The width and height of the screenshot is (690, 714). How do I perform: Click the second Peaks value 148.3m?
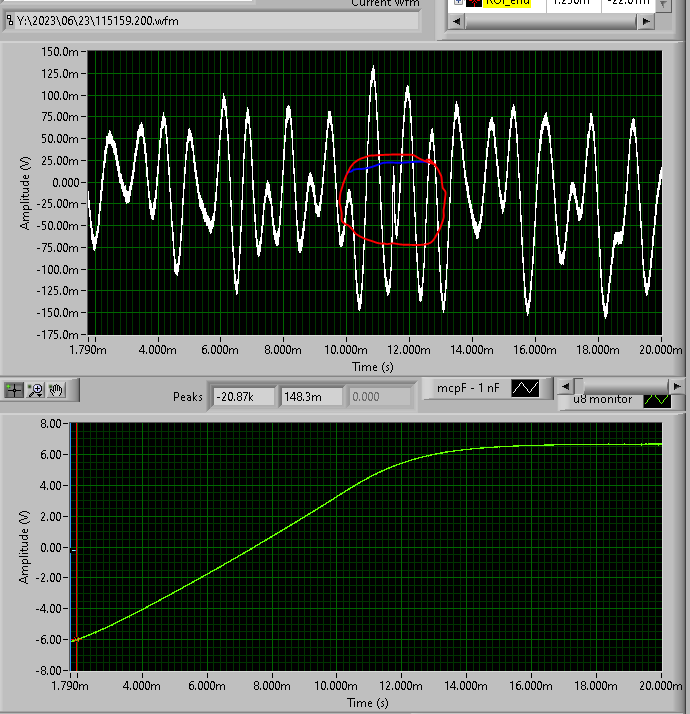(x=310, y=397)
